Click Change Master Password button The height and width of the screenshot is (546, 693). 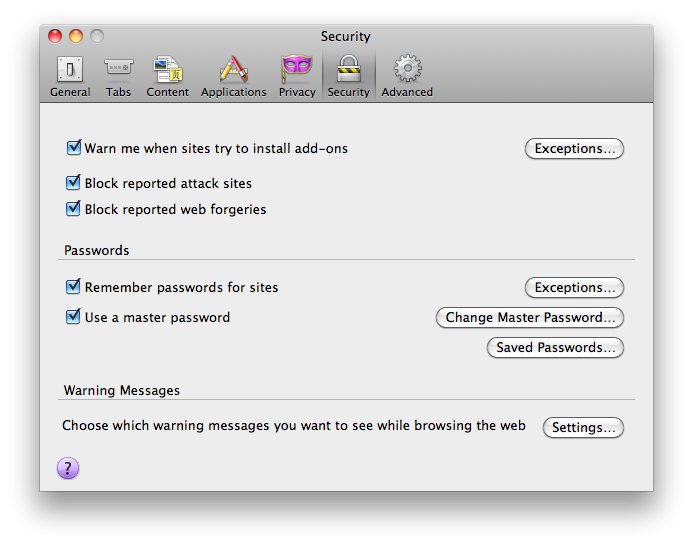(x=529, y=317)
